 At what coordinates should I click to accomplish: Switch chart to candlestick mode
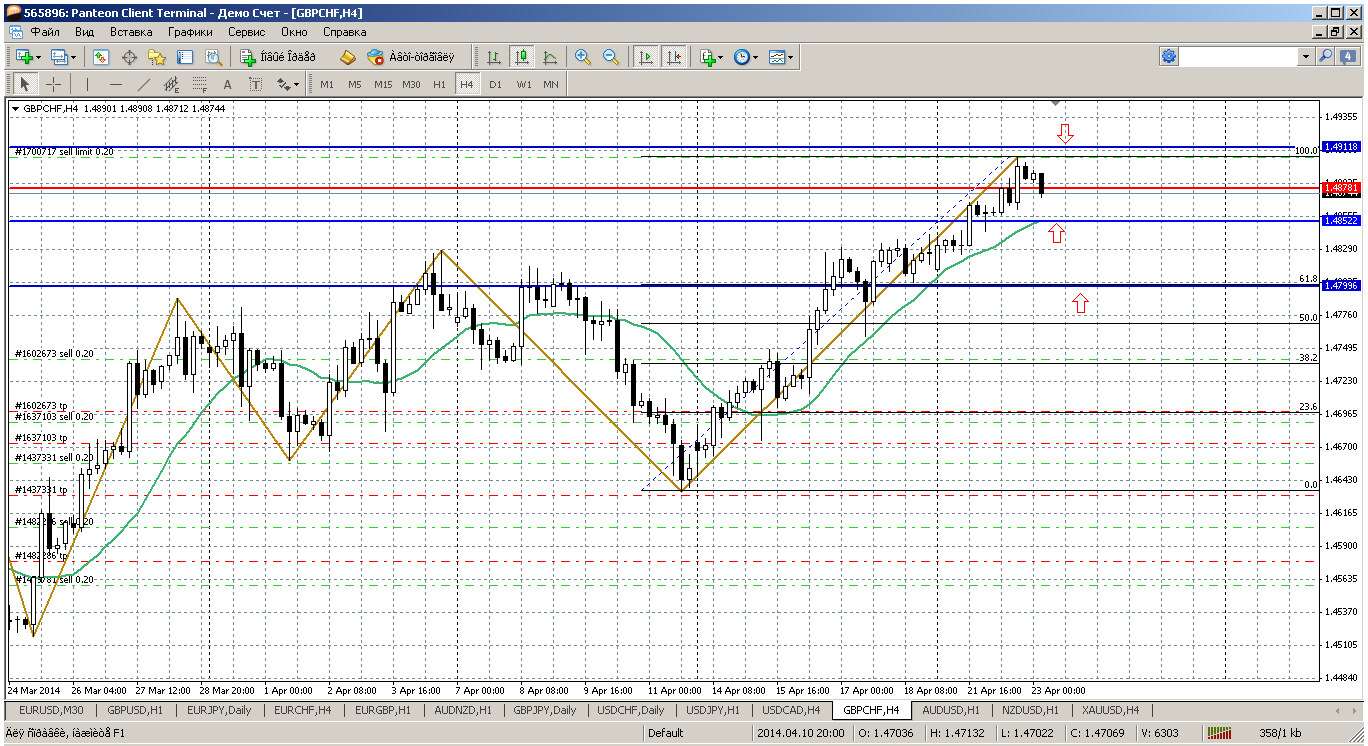(521, 57)
